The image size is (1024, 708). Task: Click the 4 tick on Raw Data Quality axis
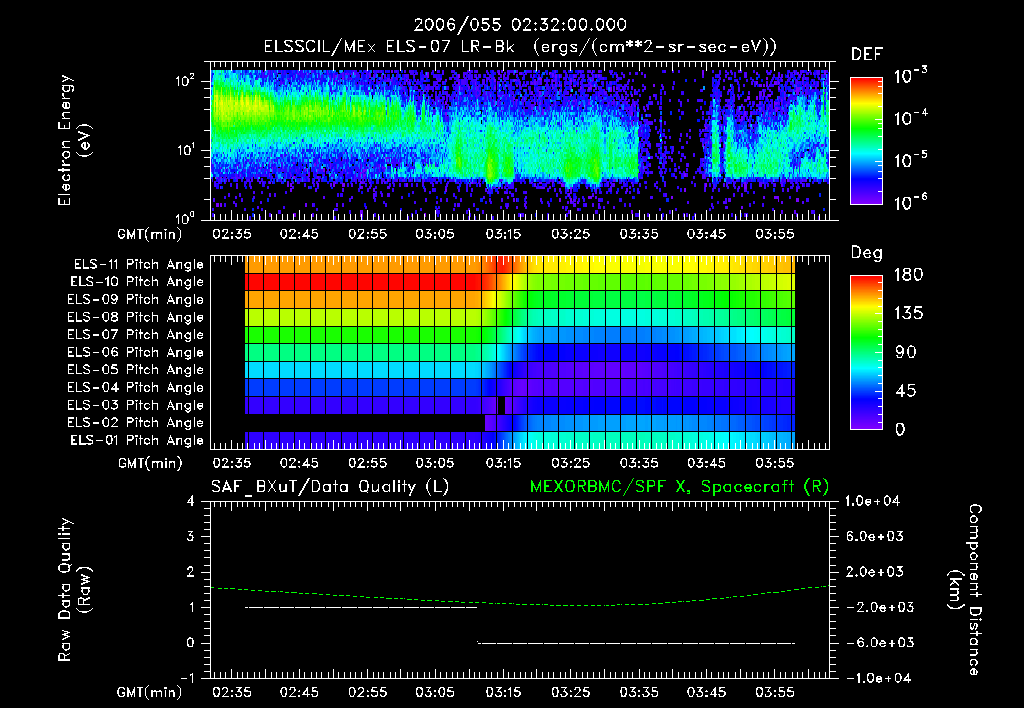click(191, 501)
